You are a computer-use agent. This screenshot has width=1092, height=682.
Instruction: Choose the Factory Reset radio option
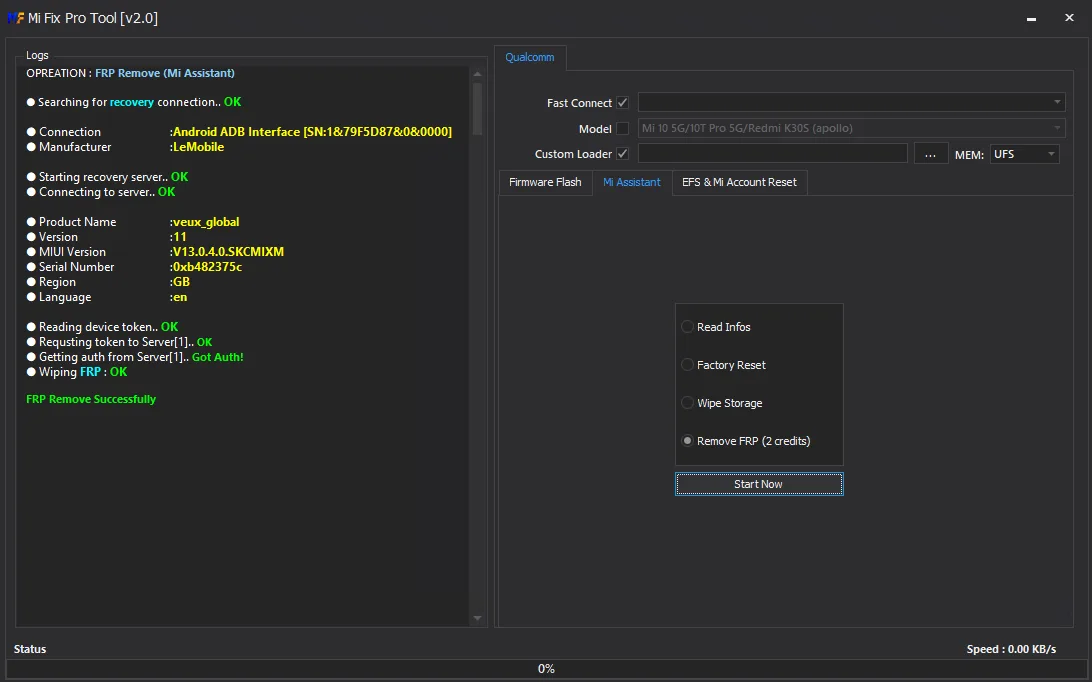[x=687, y=365]
